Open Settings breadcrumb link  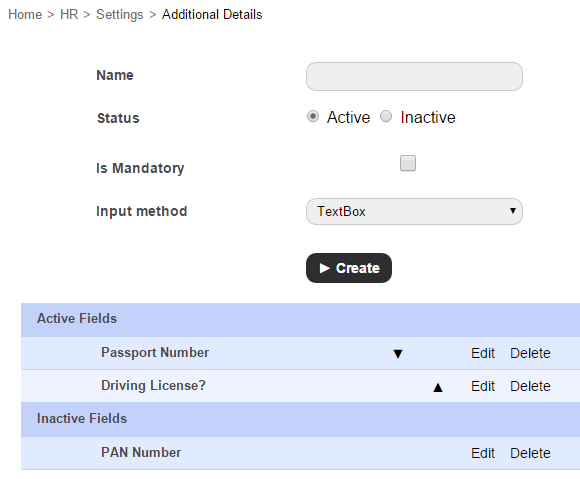119,14
